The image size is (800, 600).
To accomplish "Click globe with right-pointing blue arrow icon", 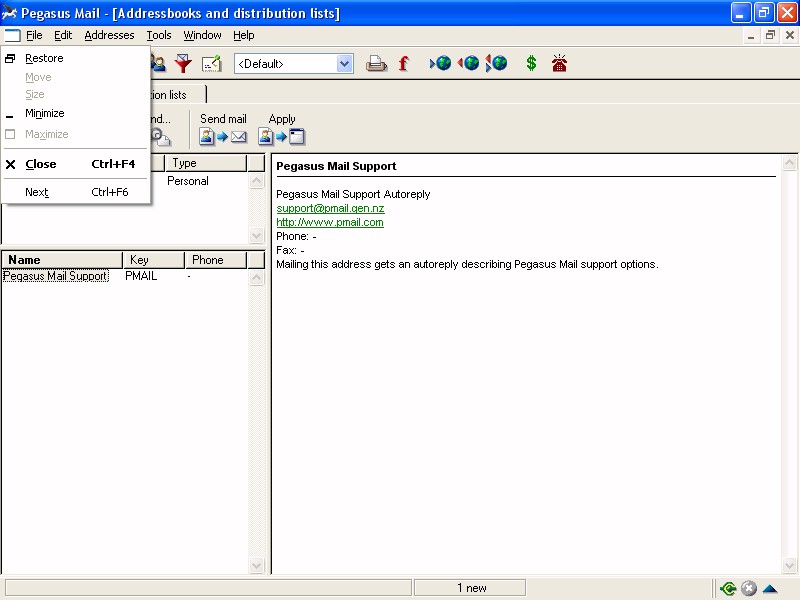I will click(x=440, y=63).
